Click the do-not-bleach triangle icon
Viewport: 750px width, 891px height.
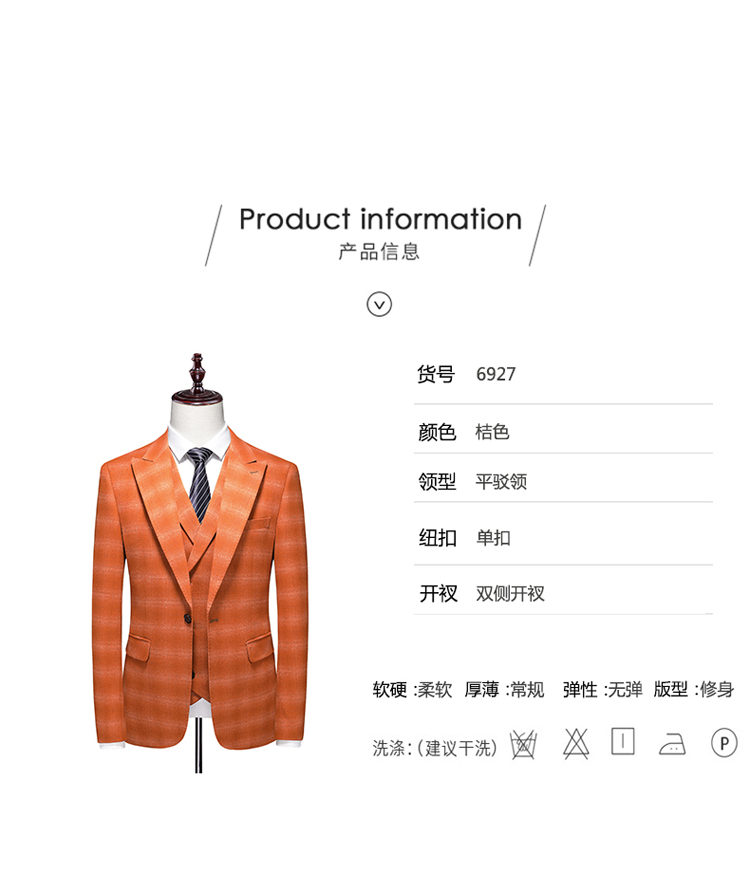coord(576,743)
